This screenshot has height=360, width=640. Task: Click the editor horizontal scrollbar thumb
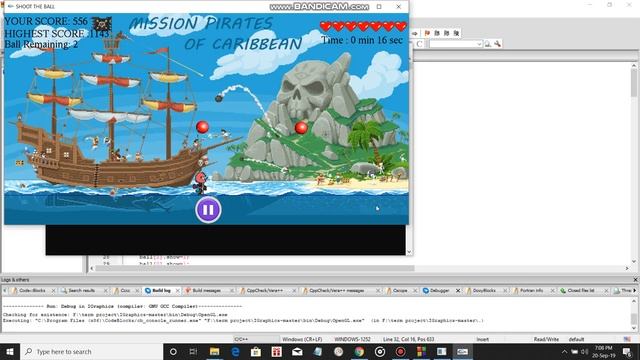point(254,268)
